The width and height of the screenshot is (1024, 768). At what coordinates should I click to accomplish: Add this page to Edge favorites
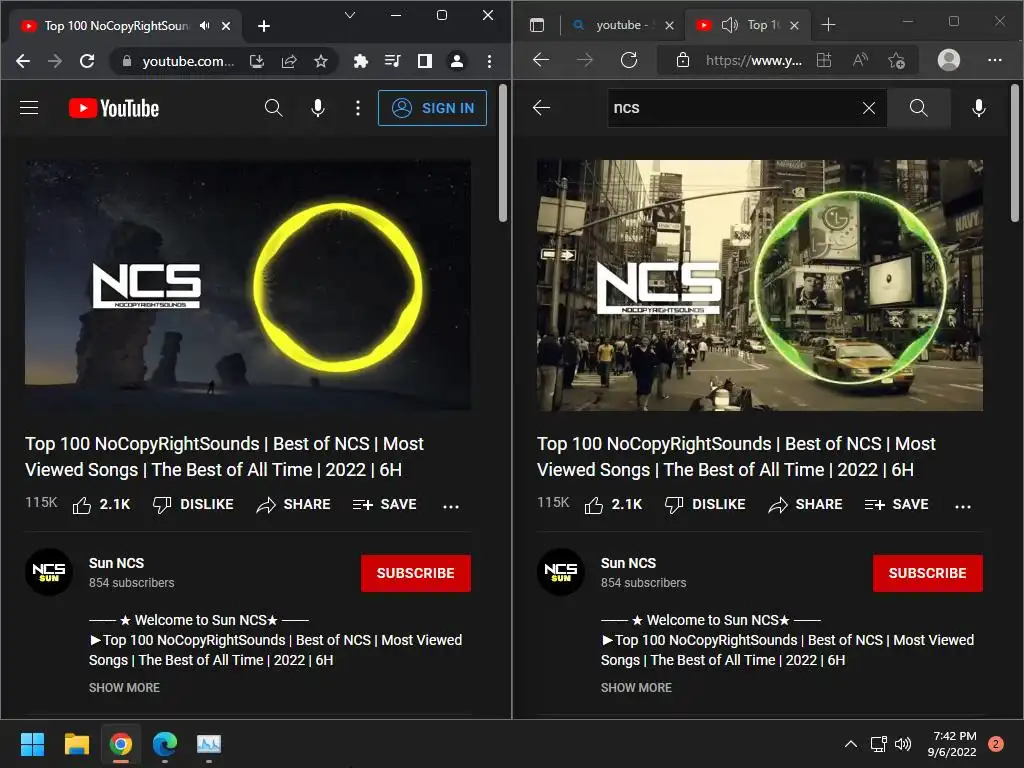pyautogui.click(x=897, y=60)
